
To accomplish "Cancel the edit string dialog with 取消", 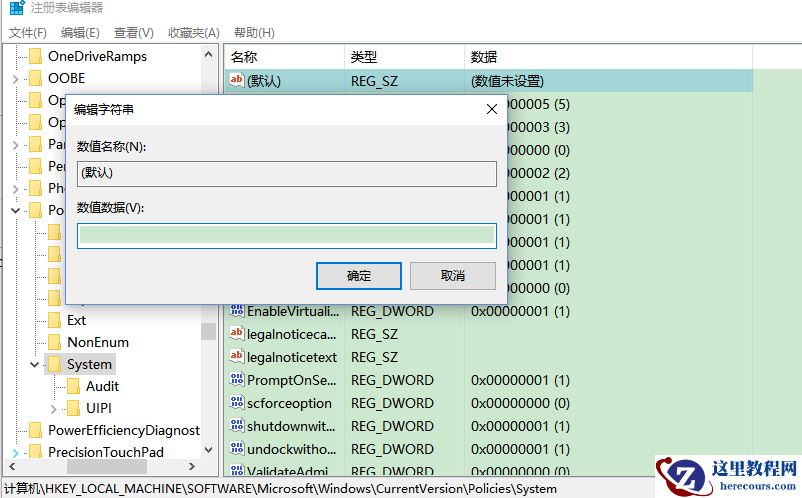I will (x=453, y=276).
